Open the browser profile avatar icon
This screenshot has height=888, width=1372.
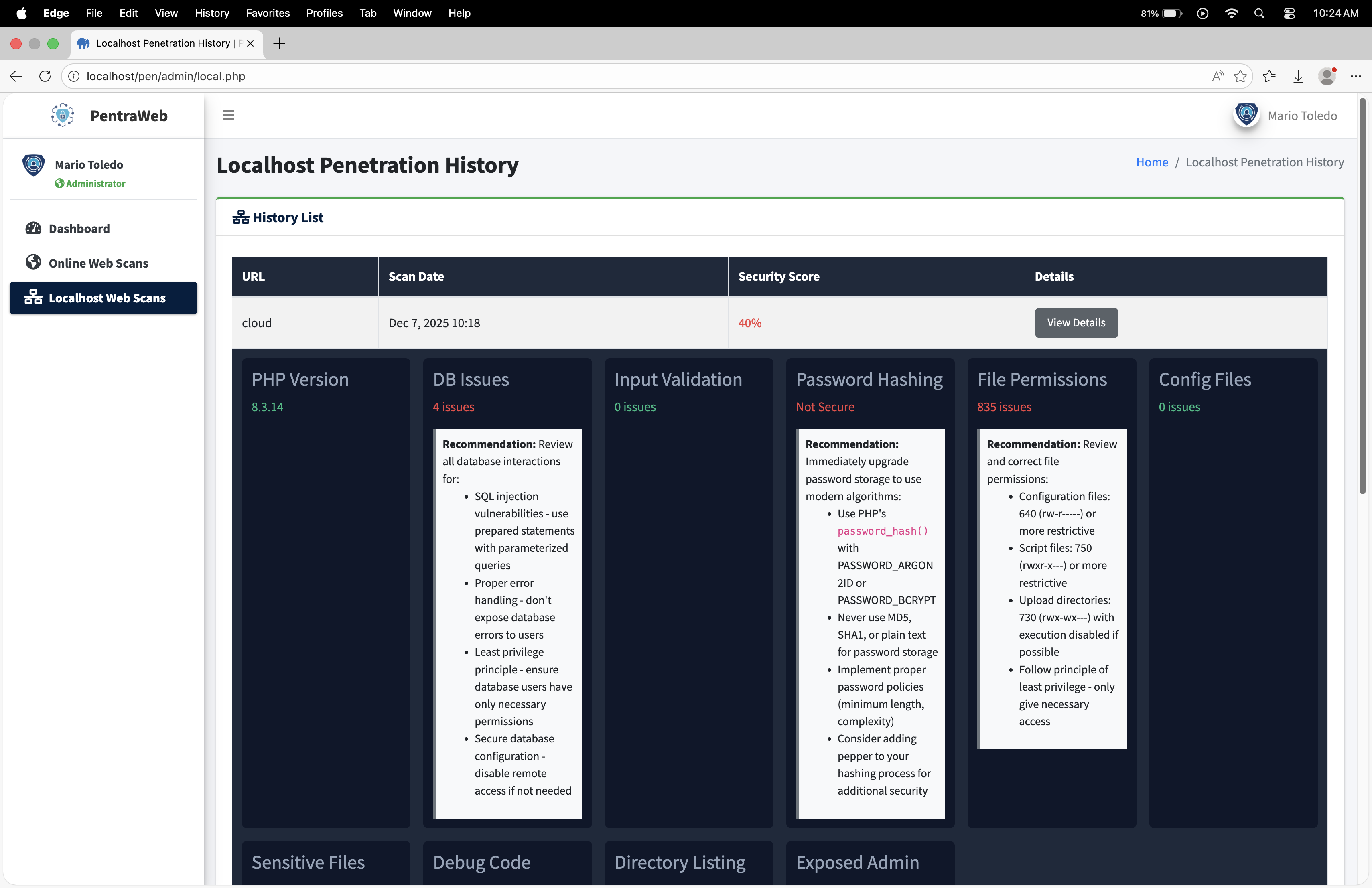(1326, 76)
